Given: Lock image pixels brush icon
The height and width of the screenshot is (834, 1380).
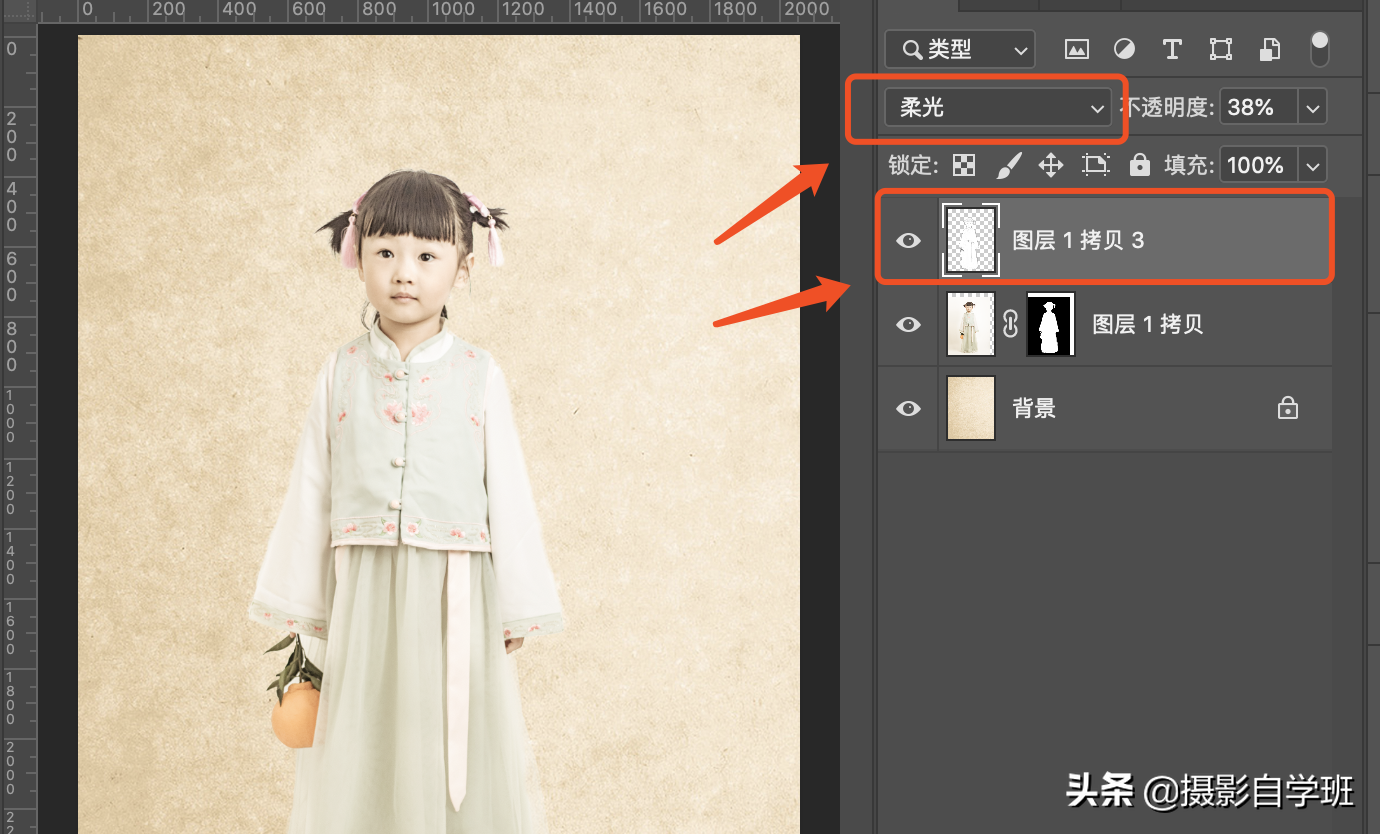Looking at the screenshot, I should pos(1008,165).
